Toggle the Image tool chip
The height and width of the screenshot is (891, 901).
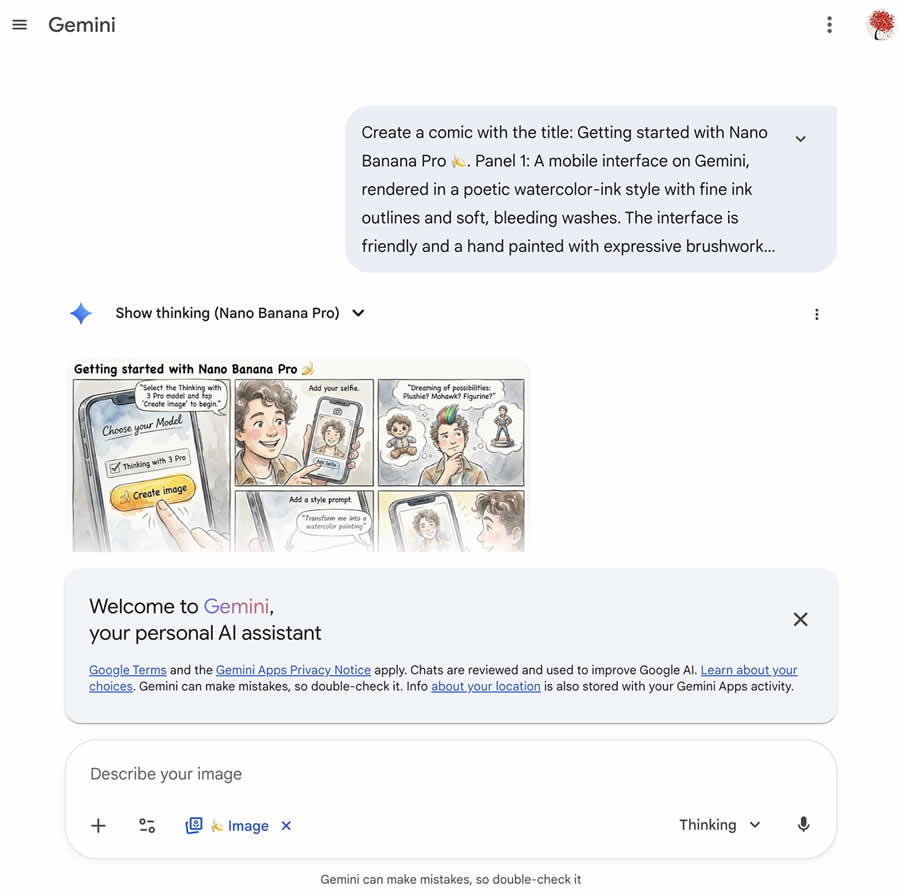pos(238,826)
